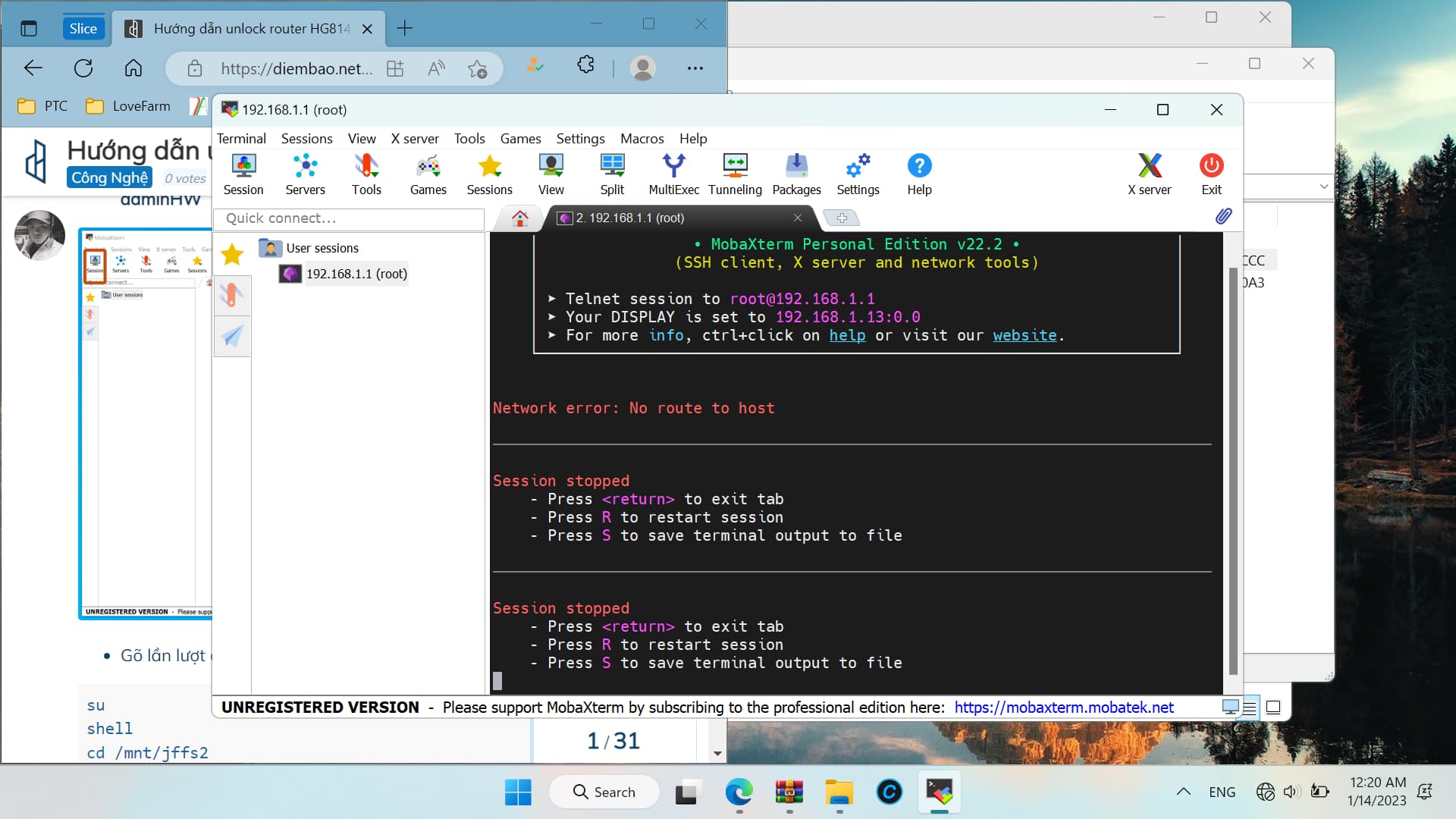
Task: Click the website link in terminal banner
Action: click(1025, 335)
